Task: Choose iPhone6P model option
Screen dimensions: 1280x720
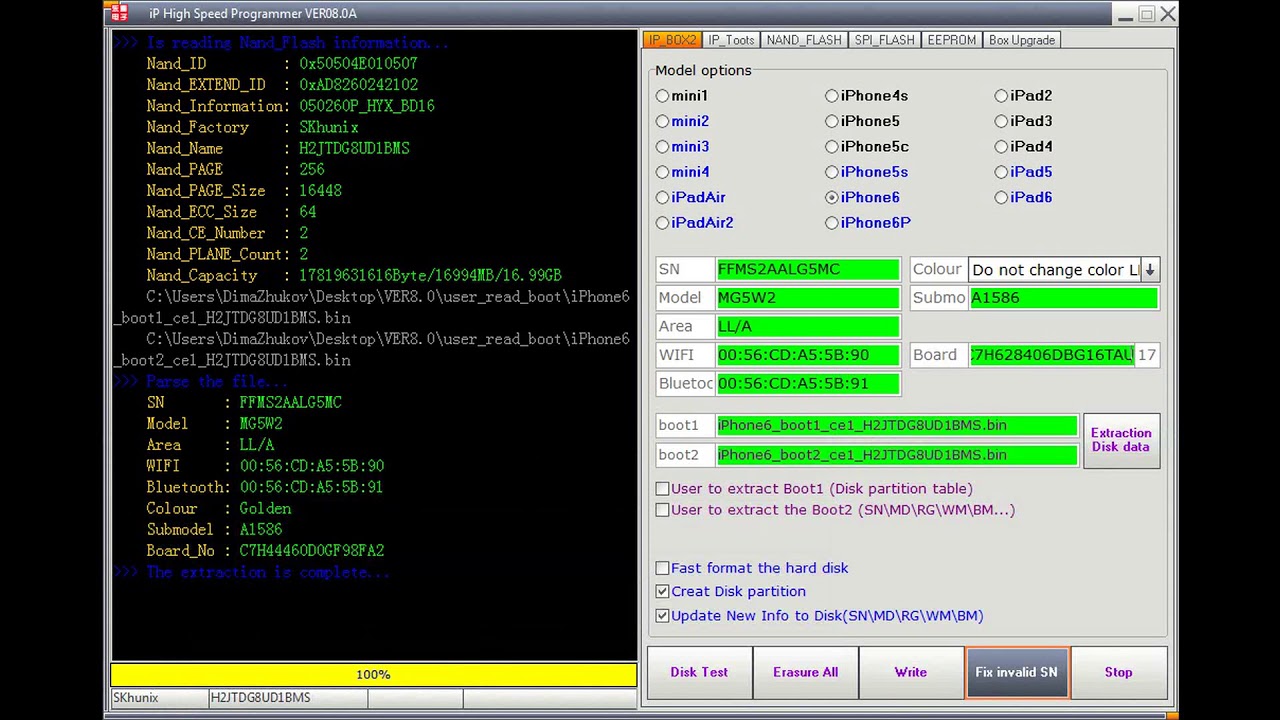Action: coord(832,223)
